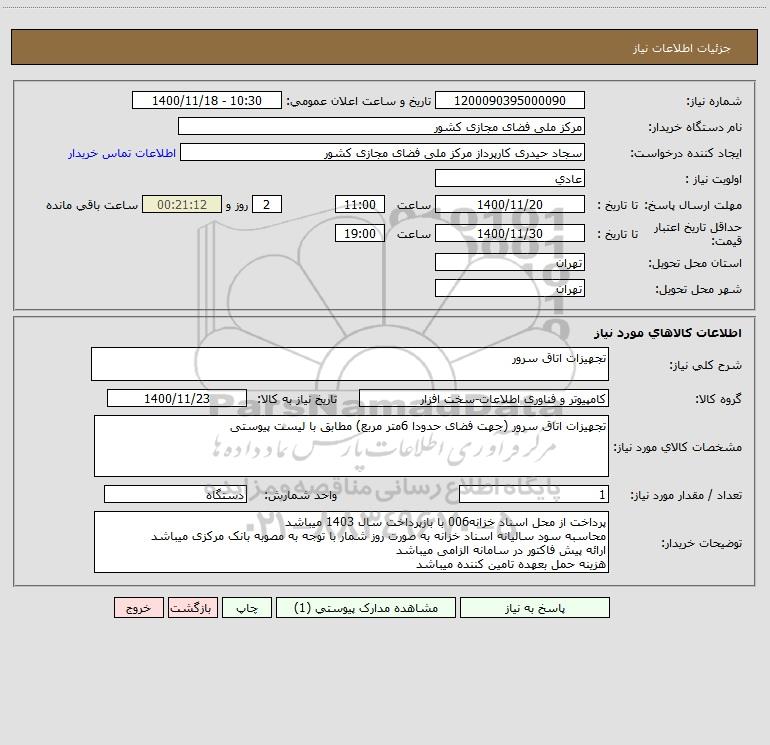Click unit of measure field 'دستگاه'
Viewport: 770px width, 745px height.
pos(175,494)
